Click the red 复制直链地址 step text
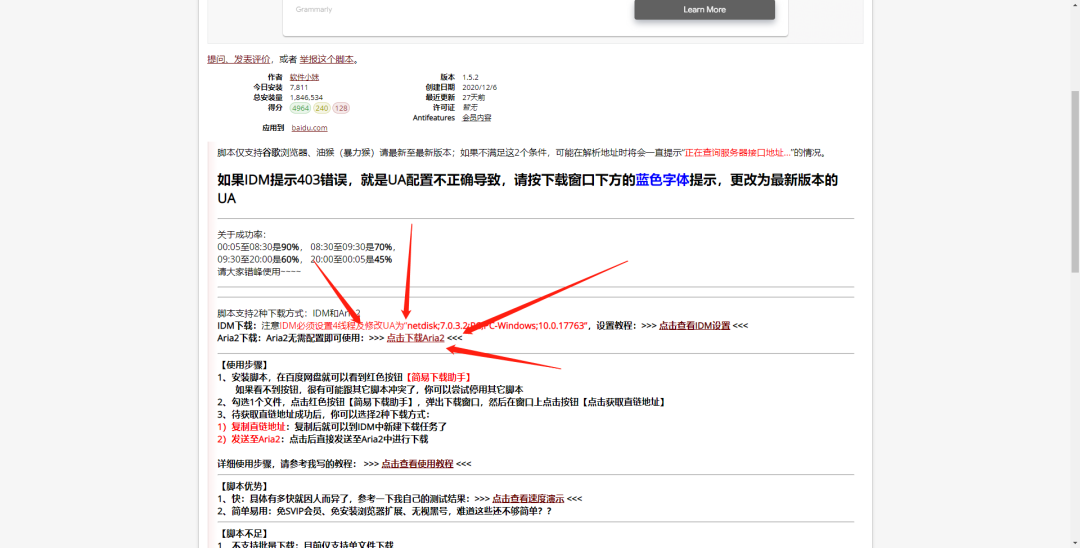Viewport: 1080px width, 548px height. (258, 427)
